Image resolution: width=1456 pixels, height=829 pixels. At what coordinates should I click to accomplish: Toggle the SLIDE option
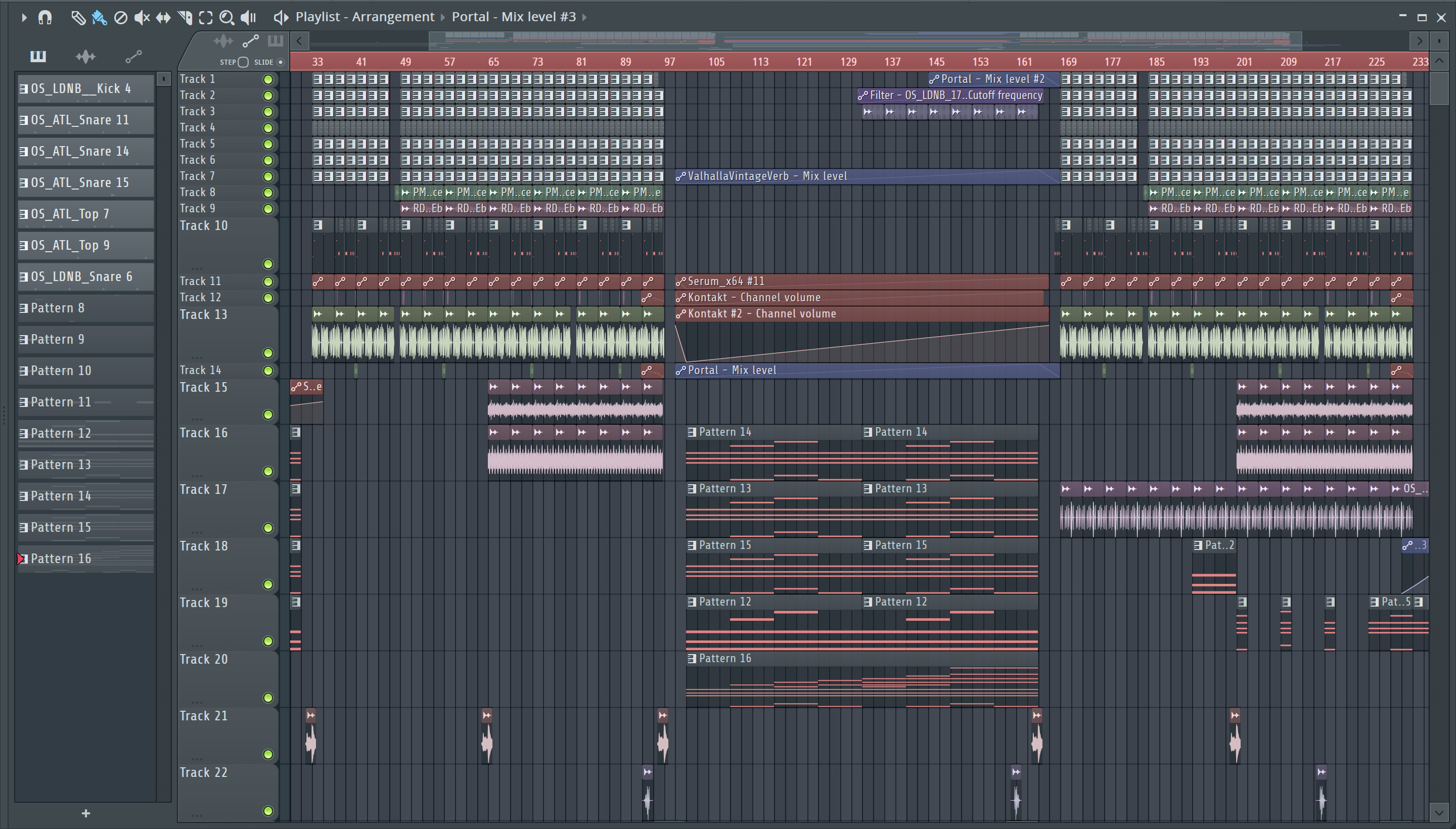tap(280, 62)
